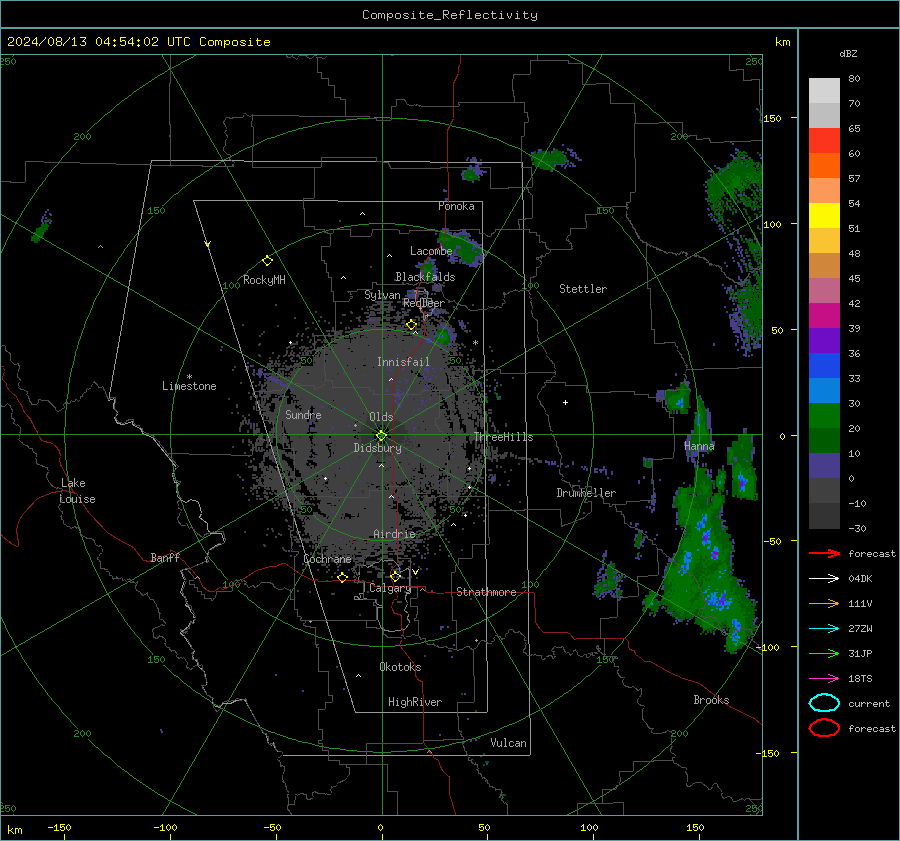Select the 54 dBZ yellow swatch
Screen dimensions: 900x841
pos(824,215)
